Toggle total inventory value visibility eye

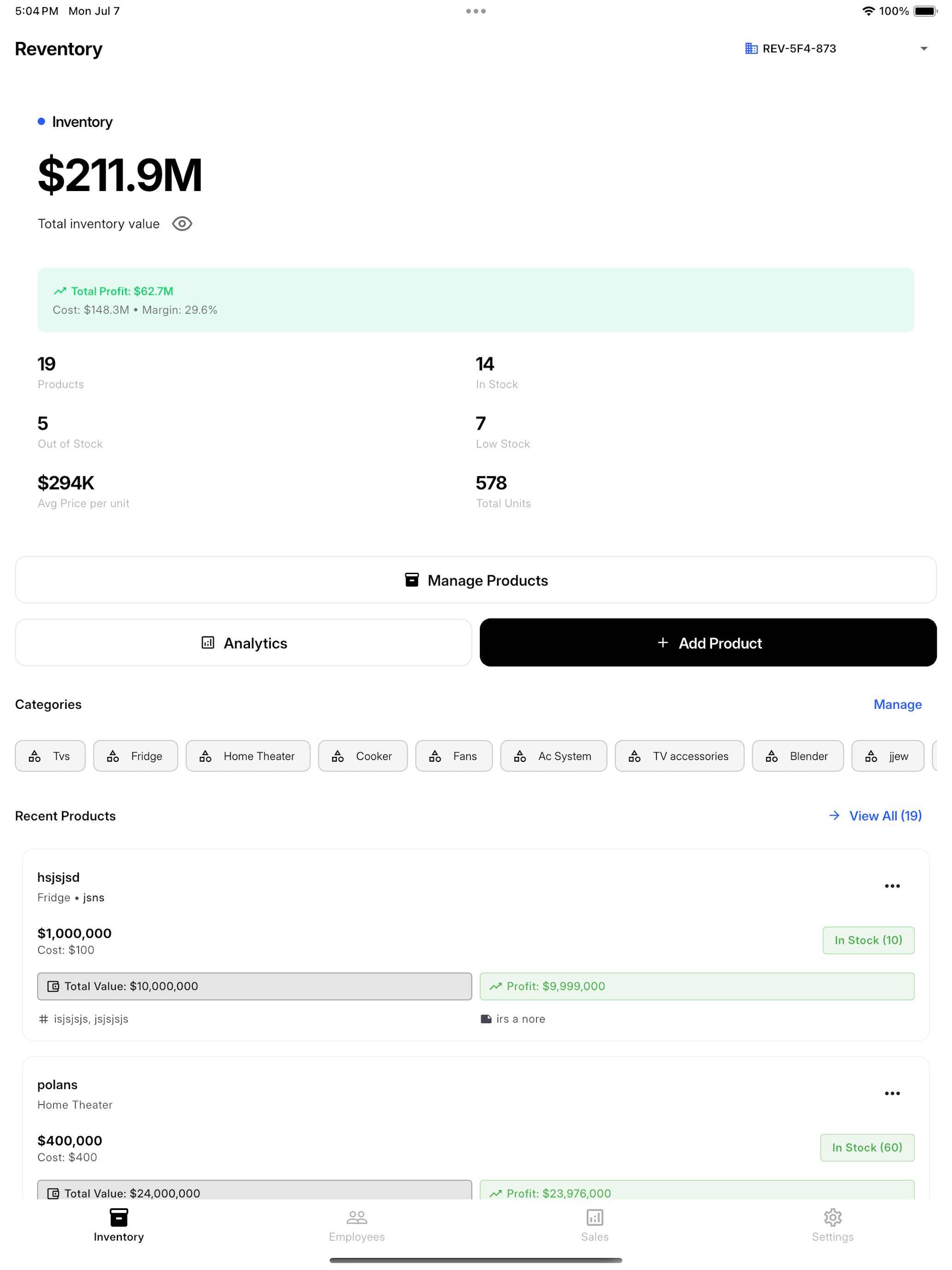(182, 224)
